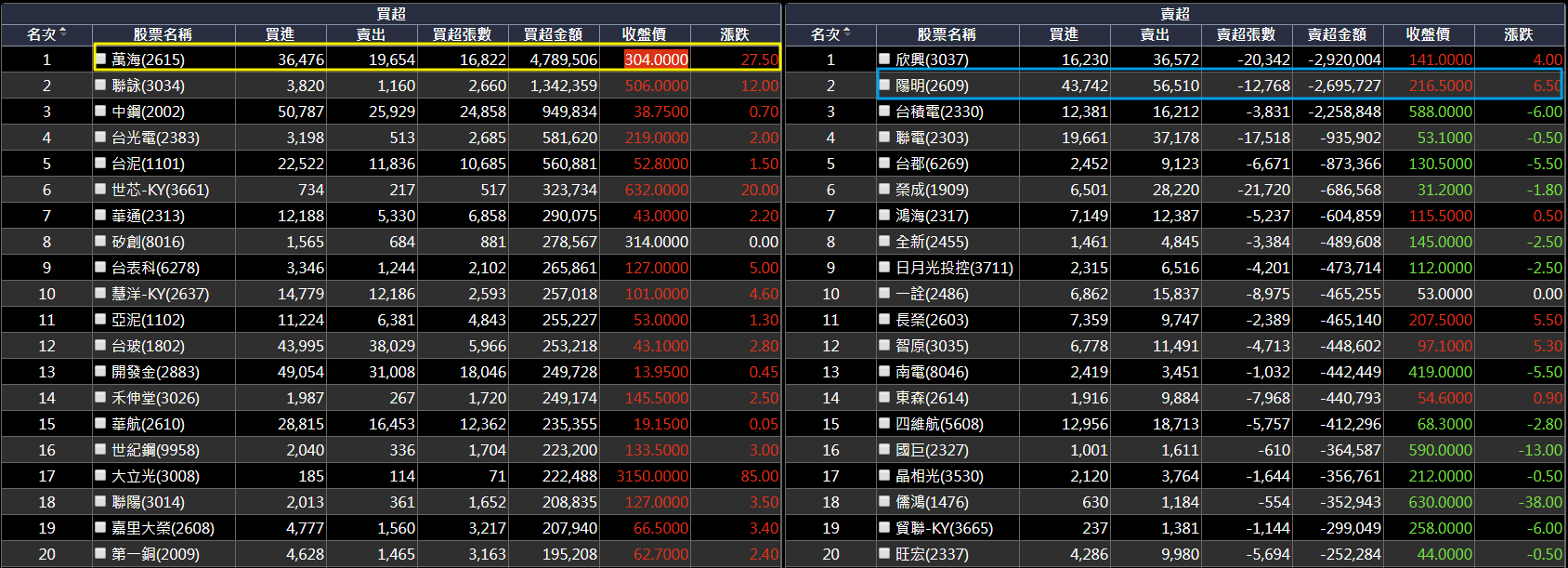
Task: Click the 買超張數 value 24,858
Action: click(x=483, y=112)
